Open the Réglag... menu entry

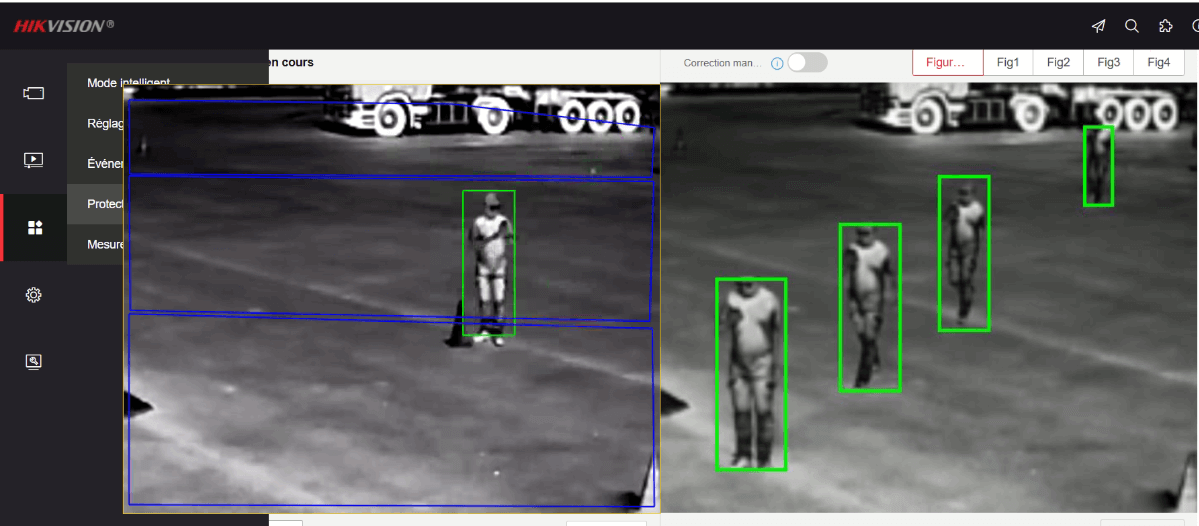tap(105, 123)
